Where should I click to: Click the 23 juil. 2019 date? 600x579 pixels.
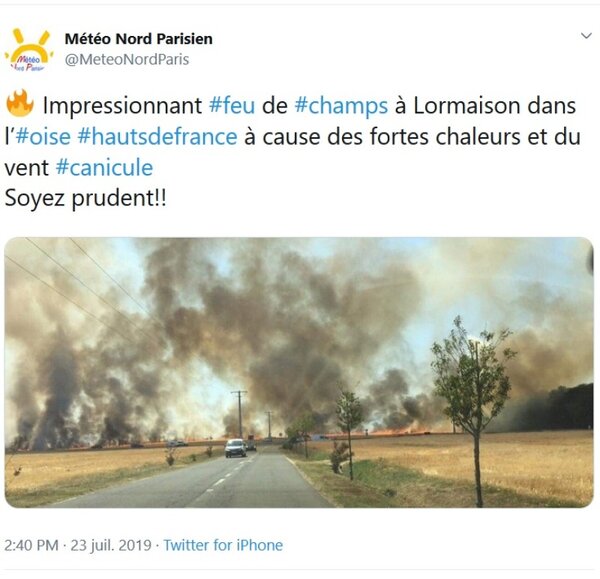111,545
